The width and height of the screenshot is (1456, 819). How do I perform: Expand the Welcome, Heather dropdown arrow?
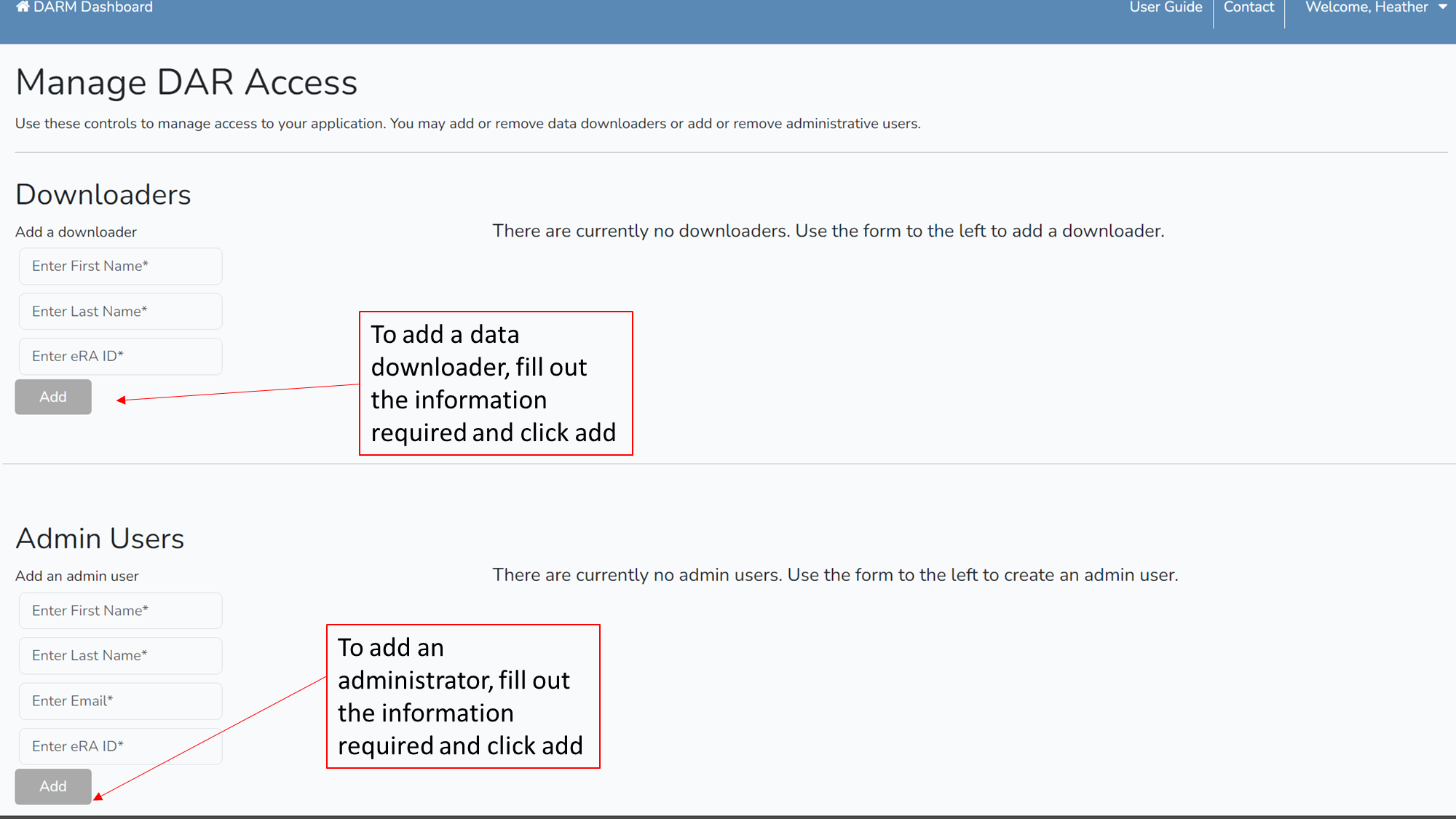[x=1442, y=7]
